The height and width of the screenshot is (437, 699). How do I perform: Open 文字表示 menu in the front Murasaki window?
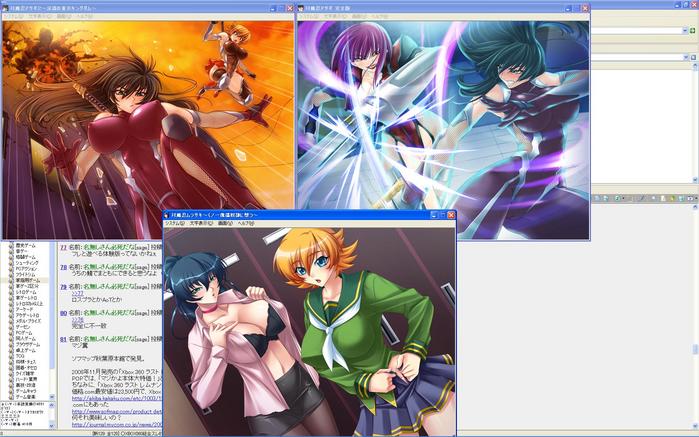coord(201,223)
